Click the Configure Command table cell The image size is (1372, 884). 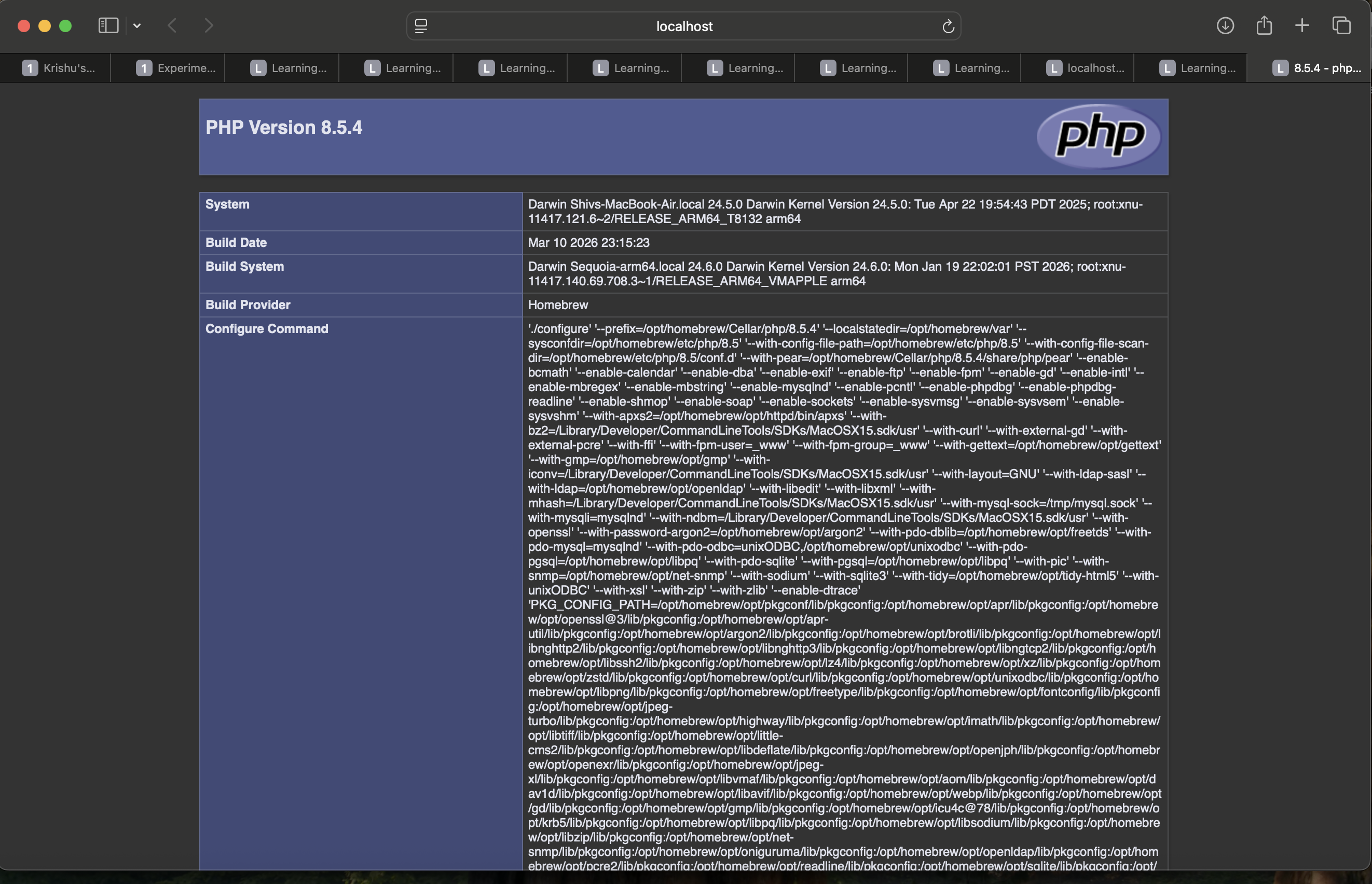pos(267,328)
